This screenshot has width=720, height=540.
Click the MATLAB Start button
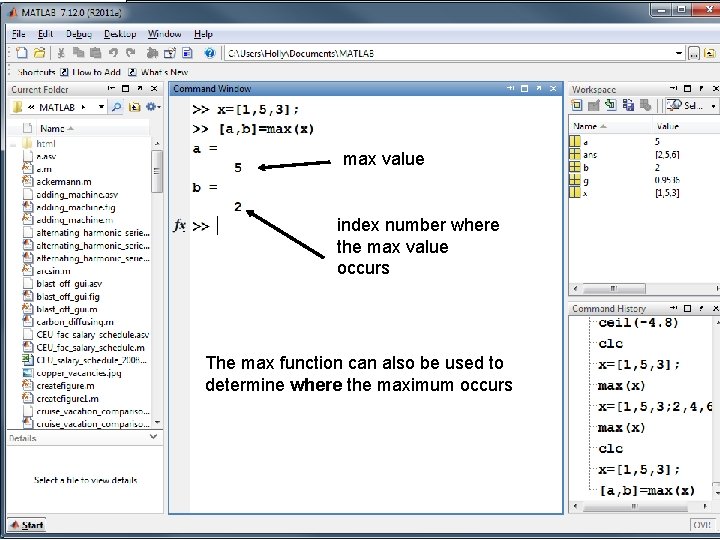27,525
